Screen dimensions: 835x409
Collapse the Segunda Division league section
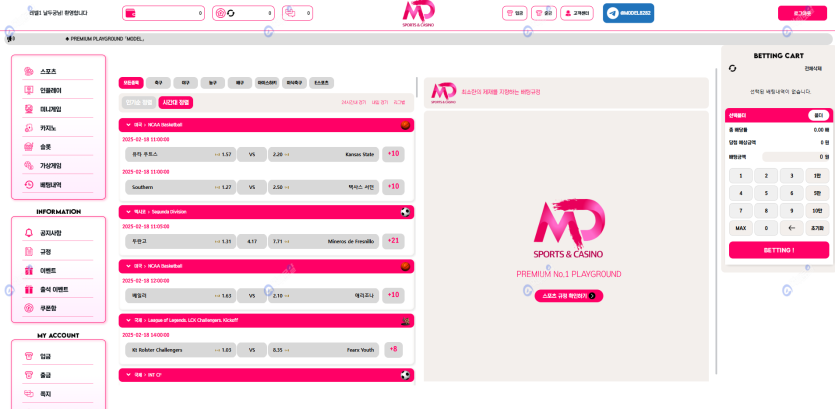(128, 212)
